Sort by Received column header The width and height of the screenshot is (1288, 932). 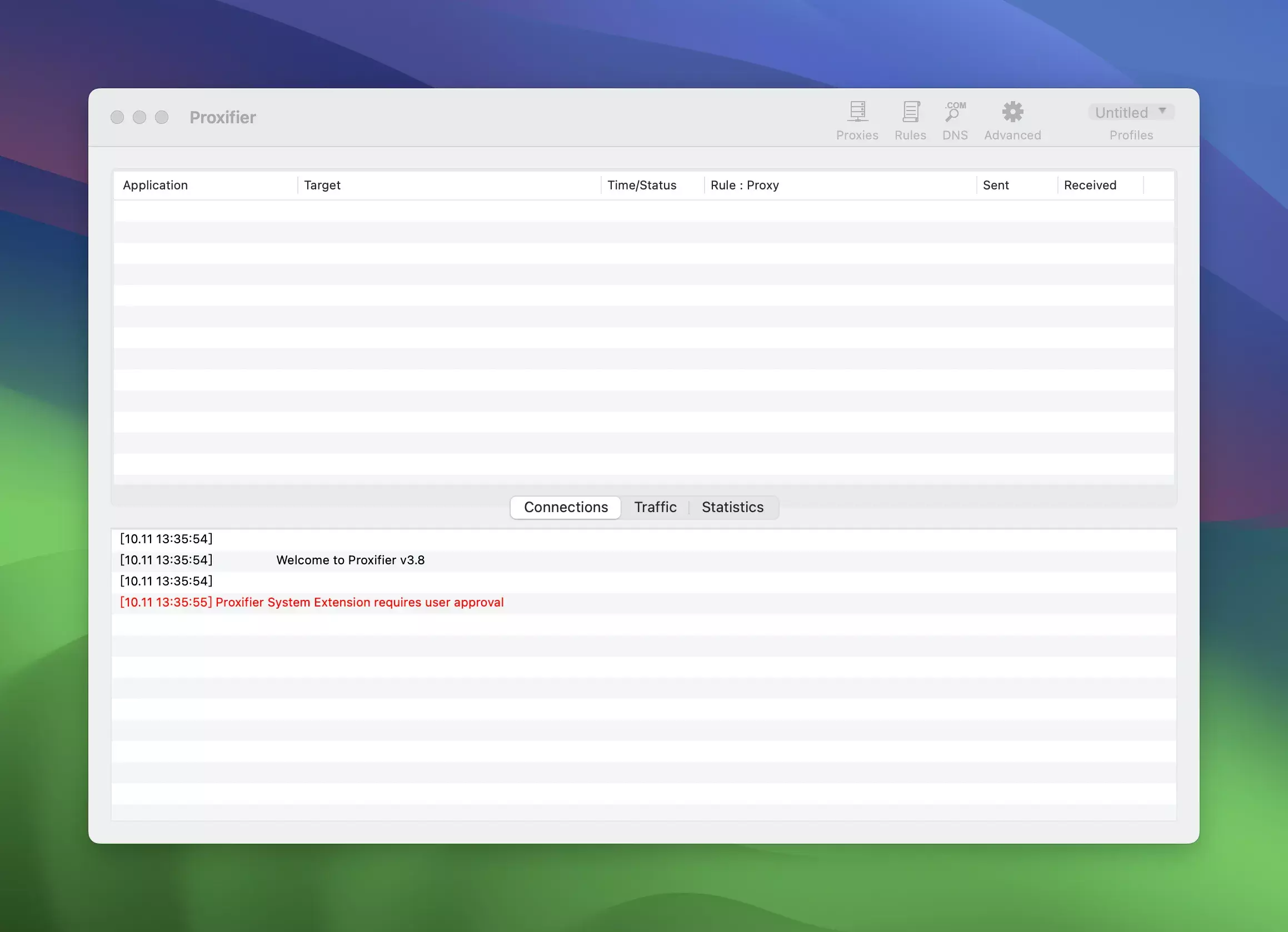point(1090,185)
